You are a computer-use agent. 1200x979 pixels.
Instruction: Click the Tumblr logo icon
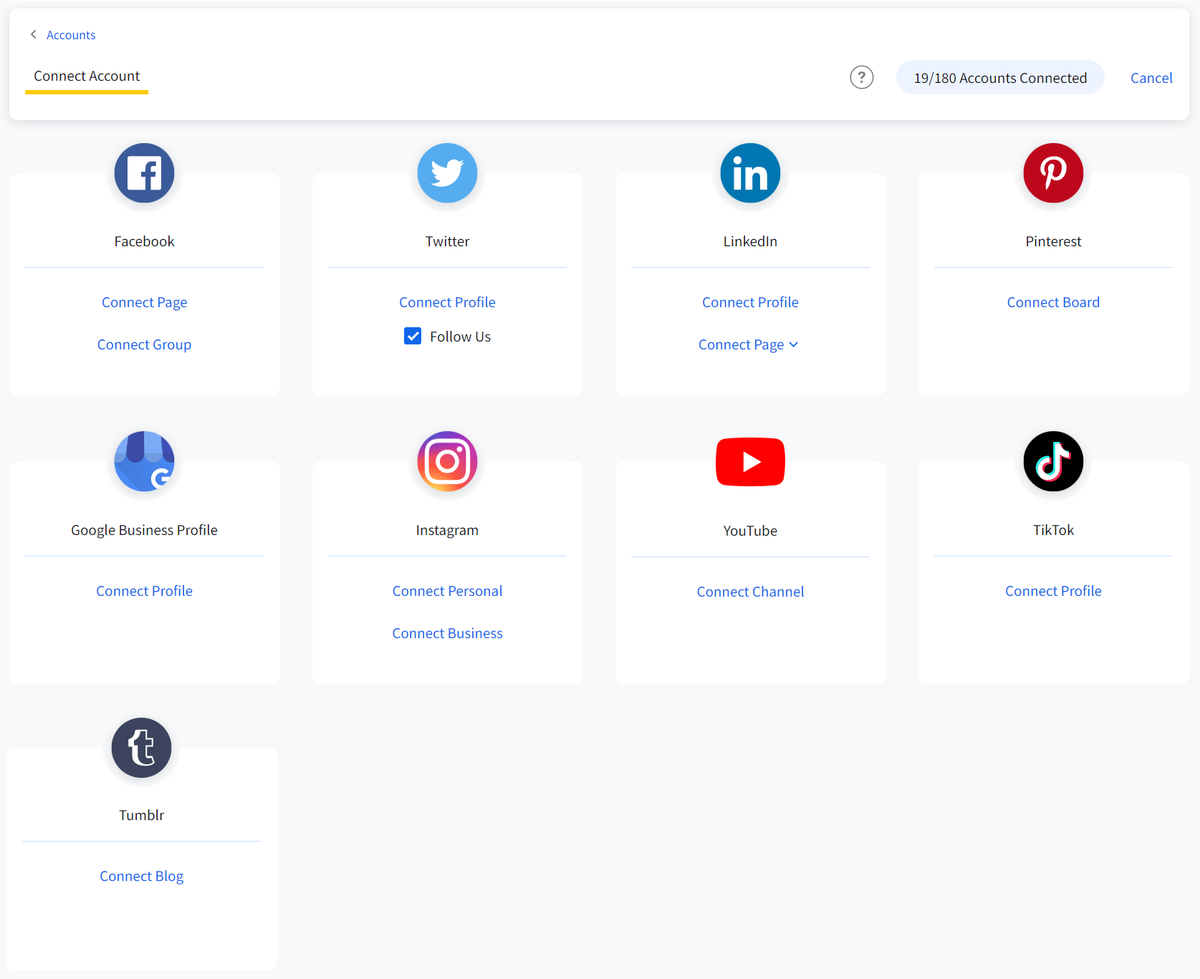click(141, 748)
